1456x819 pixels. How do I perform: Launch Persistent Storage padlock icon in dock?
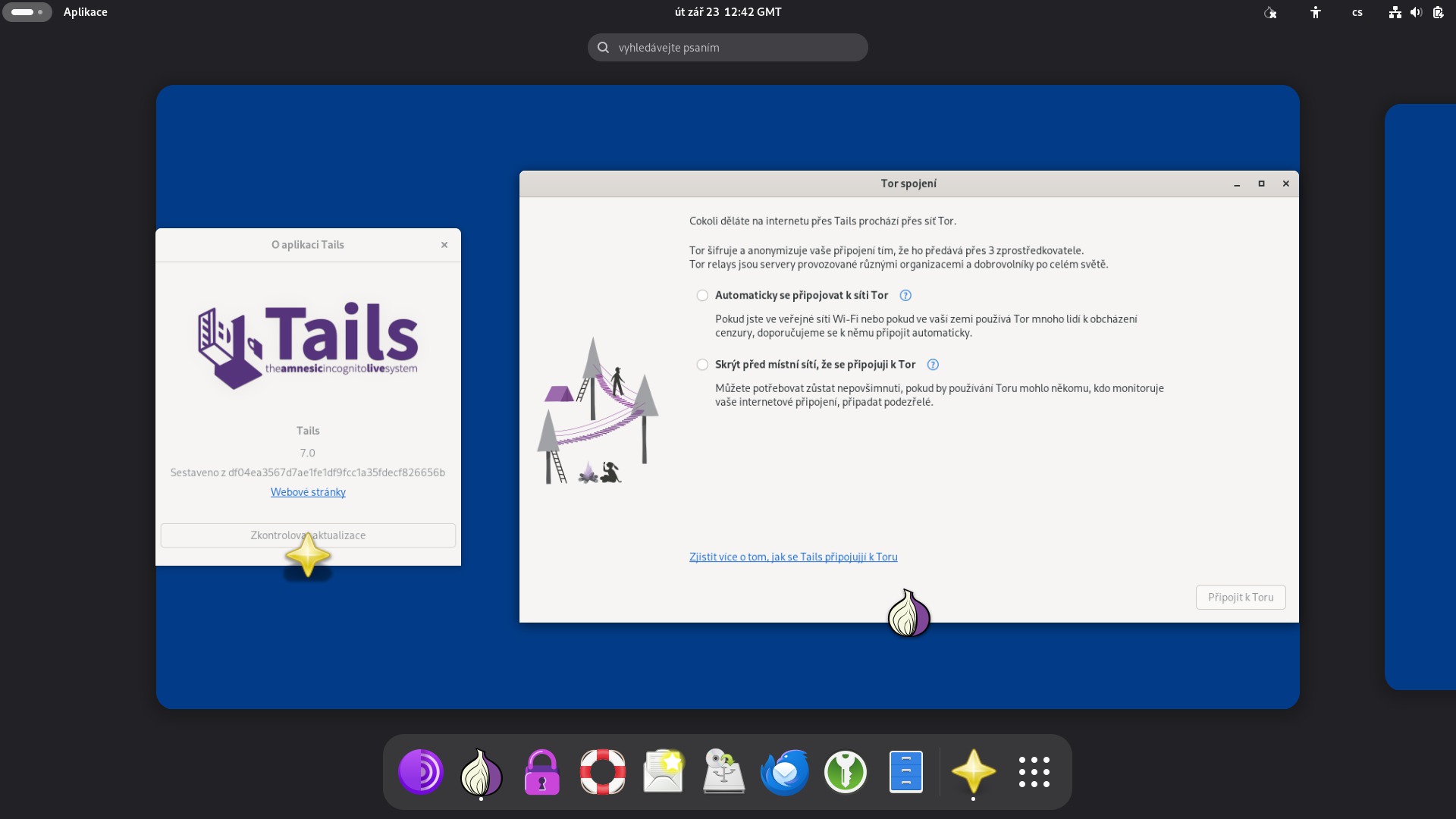click(x=541, y=772)
